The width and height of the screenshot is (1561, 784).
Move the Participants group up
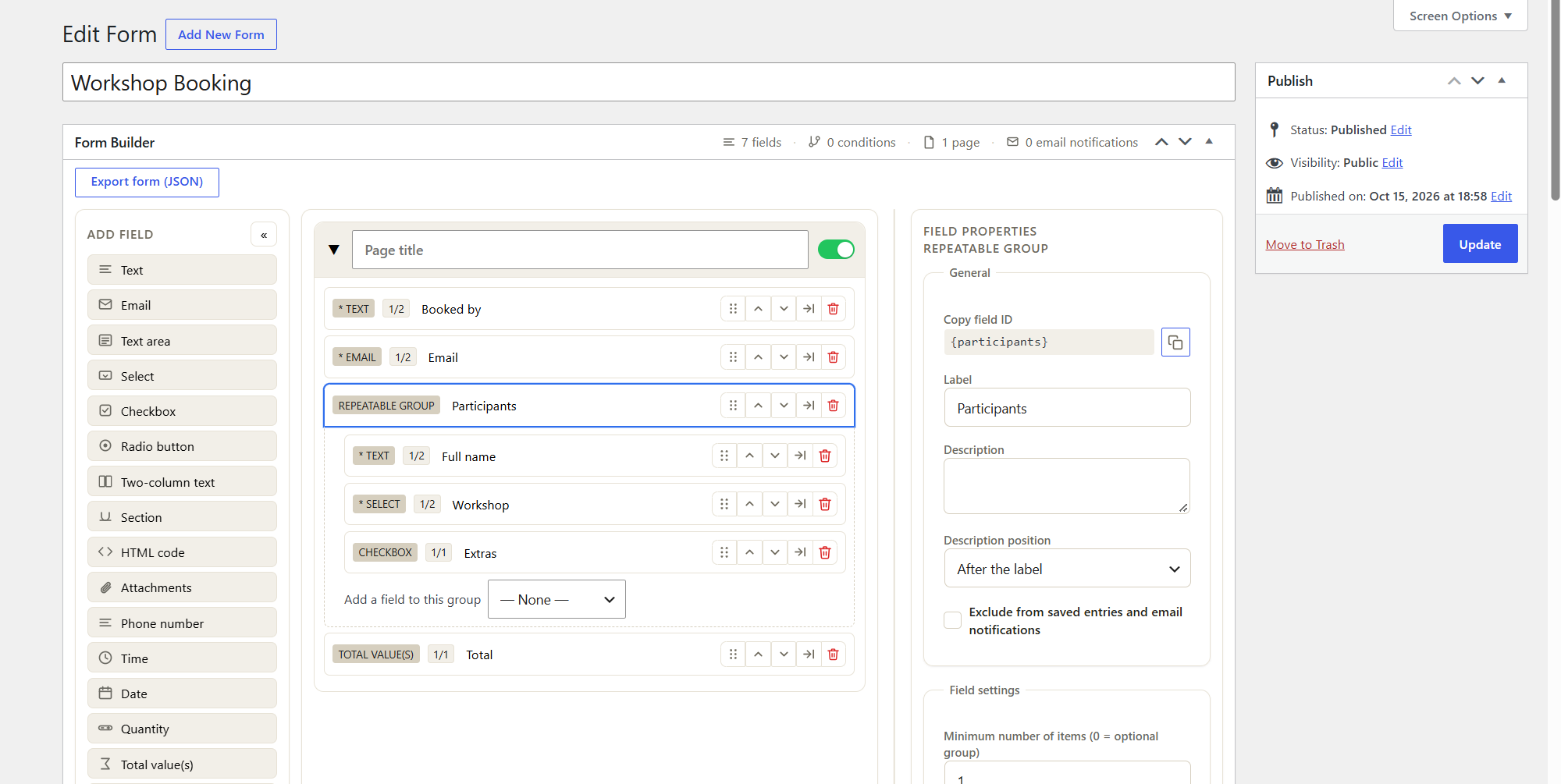[758, 406]
